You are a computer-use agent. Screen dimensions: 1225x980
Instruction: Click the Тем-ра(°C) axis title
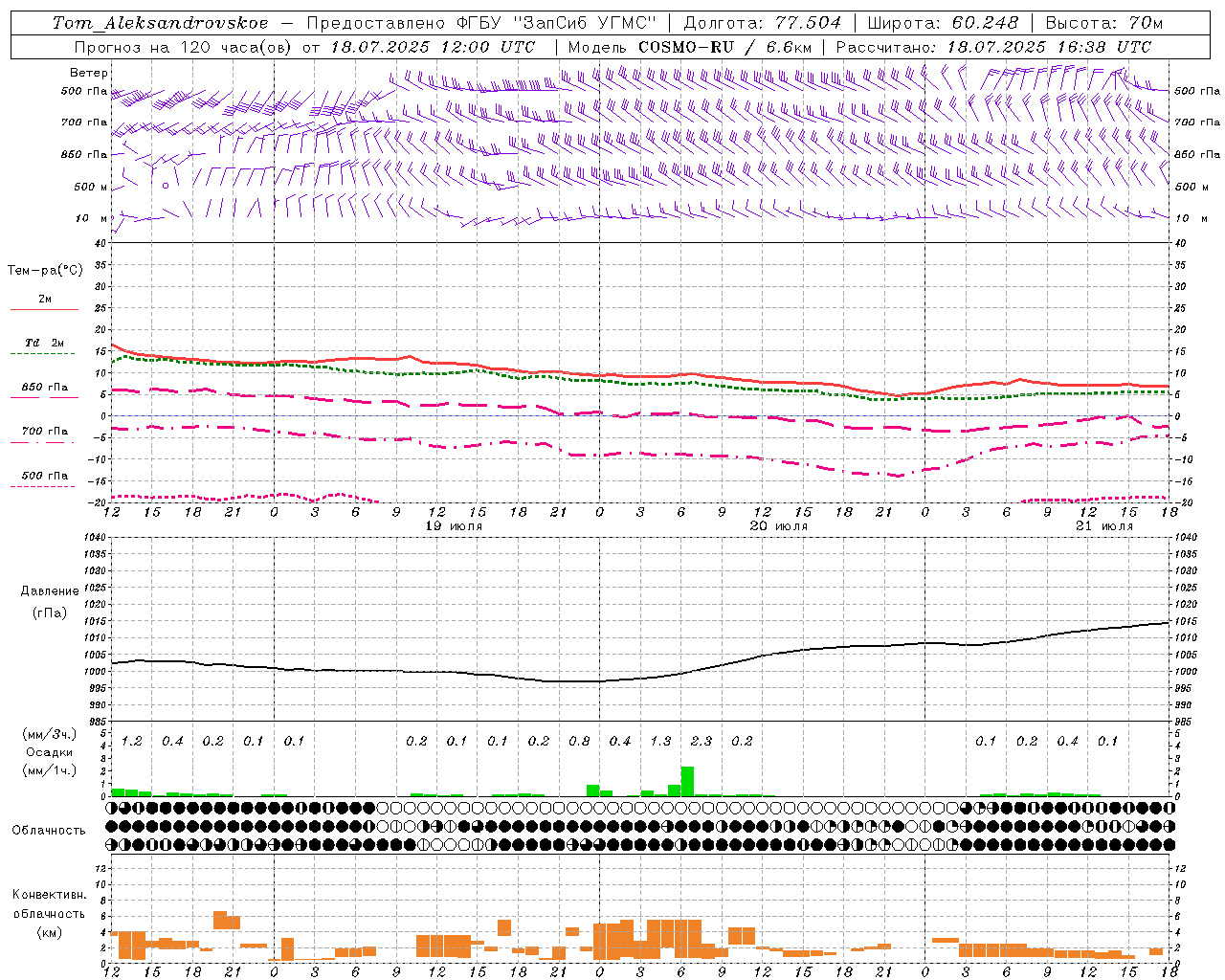pos(45,271)
